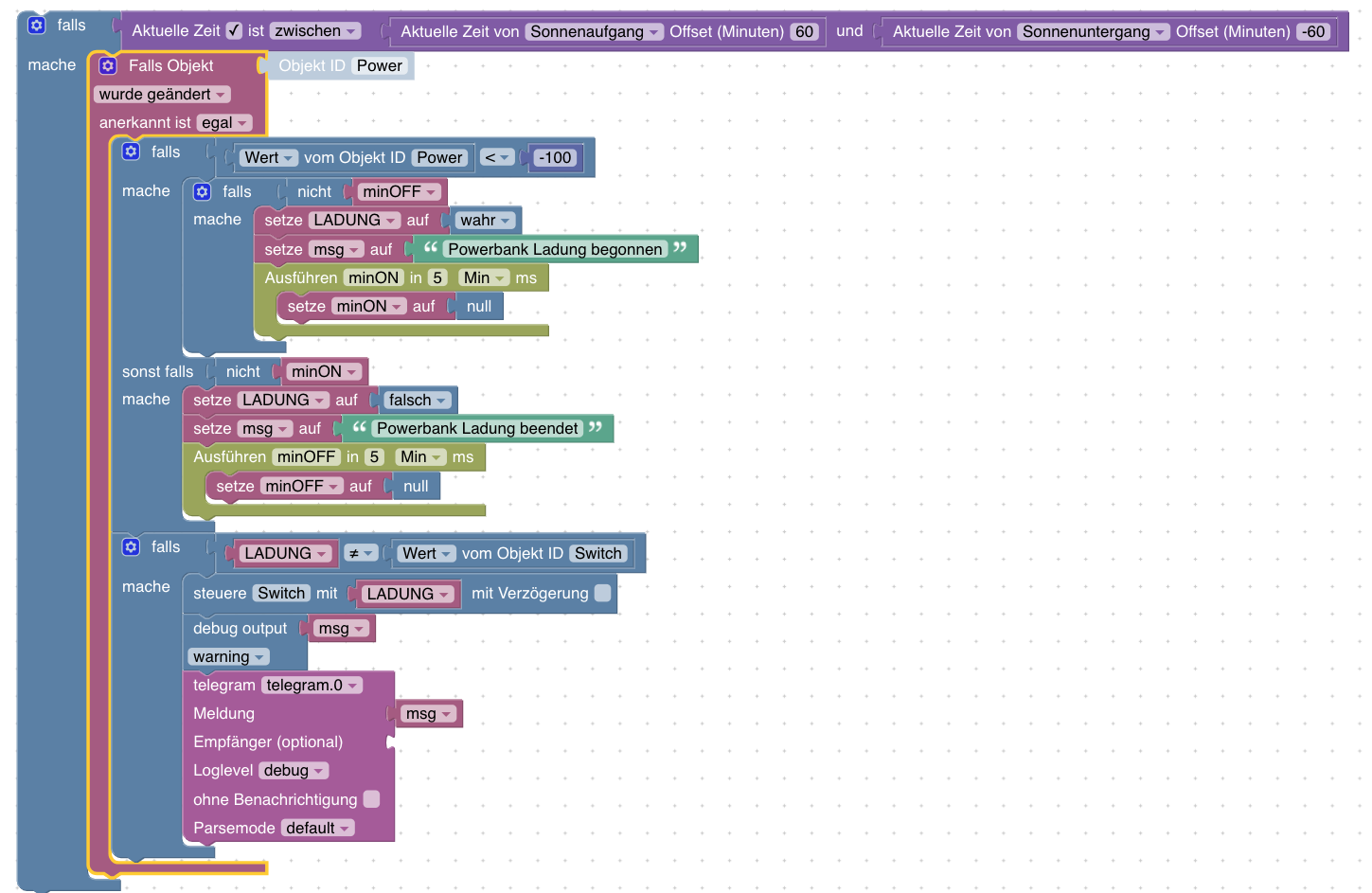Click Objekt ID Power field on Falls Objekt
This screenshot has height=893, width=1372.
[x=380, y=65]
